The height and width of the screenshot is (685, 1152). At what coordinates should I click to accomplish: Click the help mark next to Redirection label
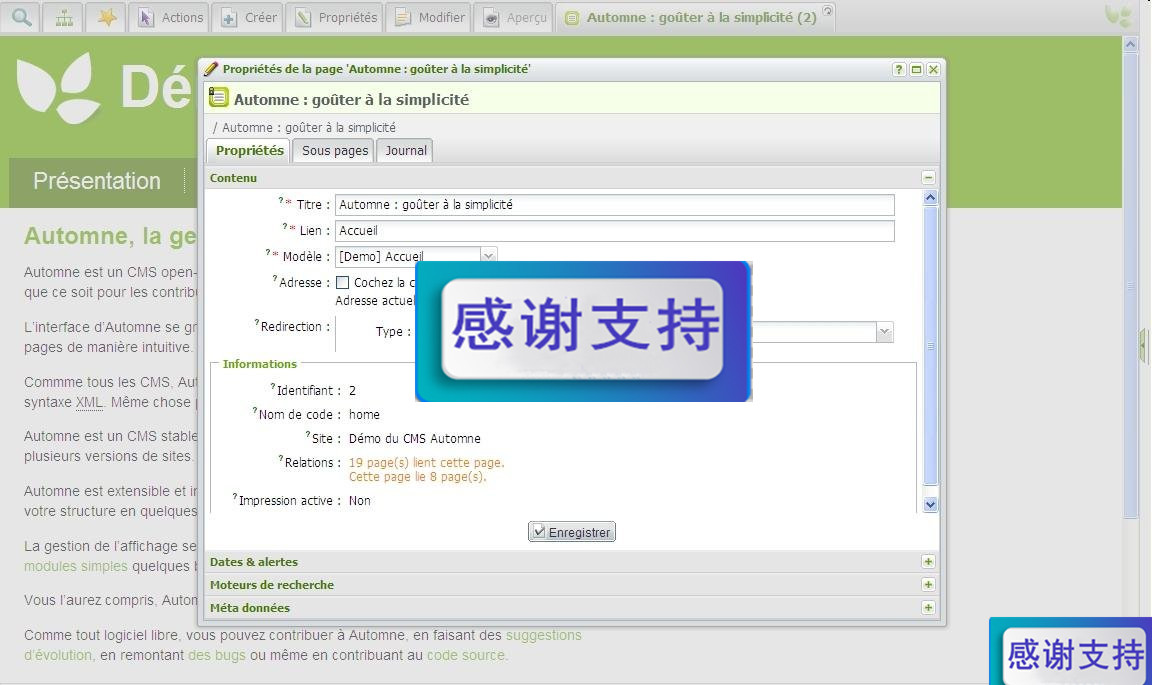[x=257, y=323]
